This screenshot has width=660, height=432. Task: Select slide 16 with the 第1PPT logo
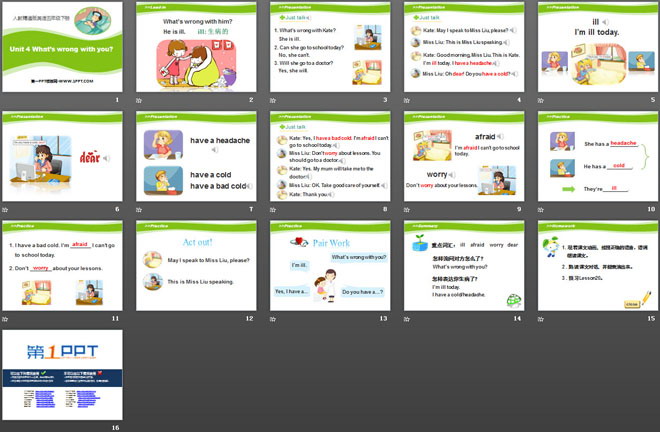62,375
